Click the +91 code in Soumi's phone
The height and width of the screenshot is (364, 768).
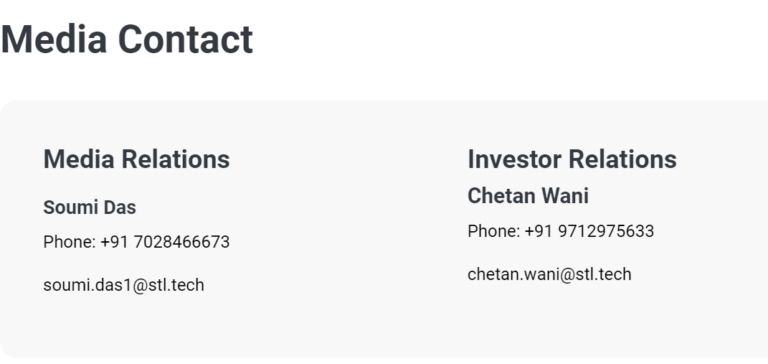pyautogui.click(x=114, y=242)
